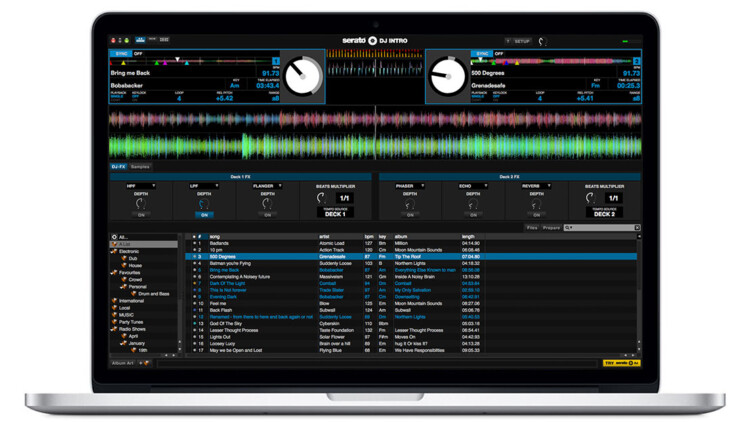Switch to the DJ-FX tab
Screen dimensions: 750x422
pos(118,167)
